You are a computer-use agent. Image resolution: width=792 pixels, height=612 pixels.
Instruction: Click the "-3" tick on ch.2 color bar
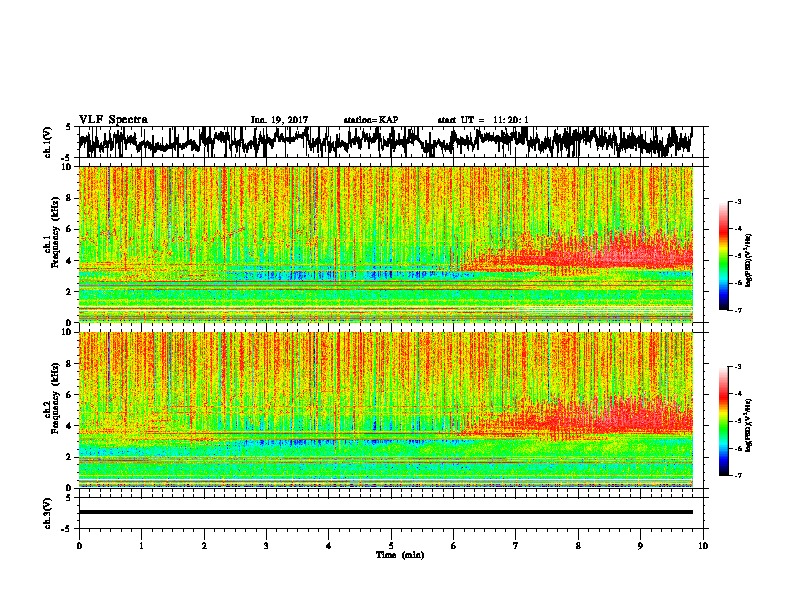(x=737, y=367)
